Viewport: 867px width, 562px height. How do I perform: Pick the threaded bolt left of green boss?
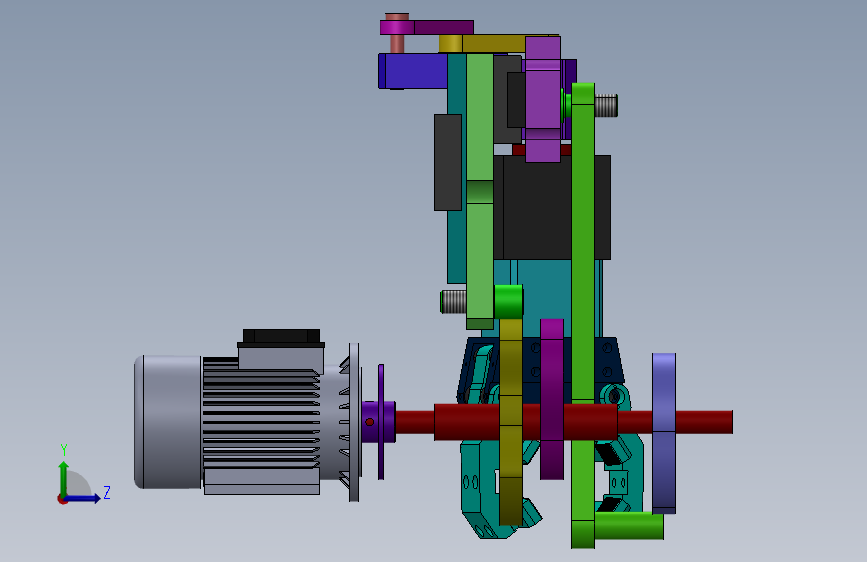click(x=453, y=302)
